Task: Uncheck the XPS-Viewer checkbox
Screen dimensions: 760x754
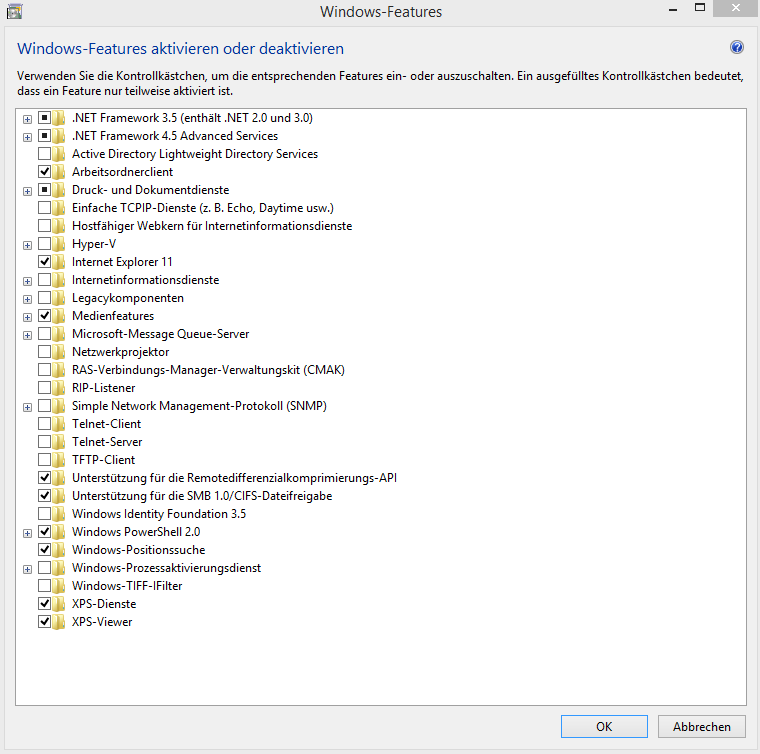Action: (x=44, y=621)
